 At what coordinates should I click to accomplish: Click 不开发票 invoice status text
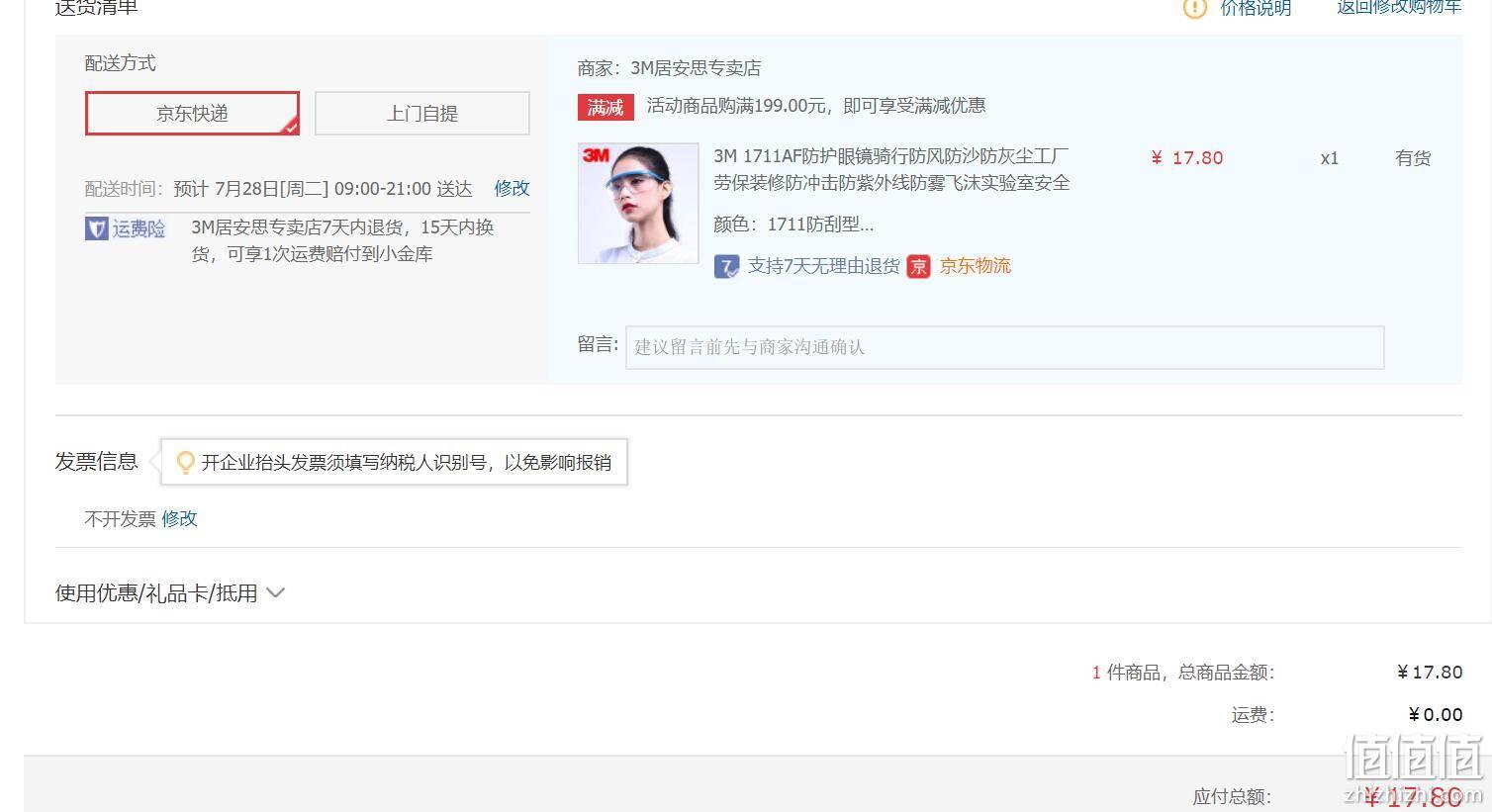click(120, 518)
